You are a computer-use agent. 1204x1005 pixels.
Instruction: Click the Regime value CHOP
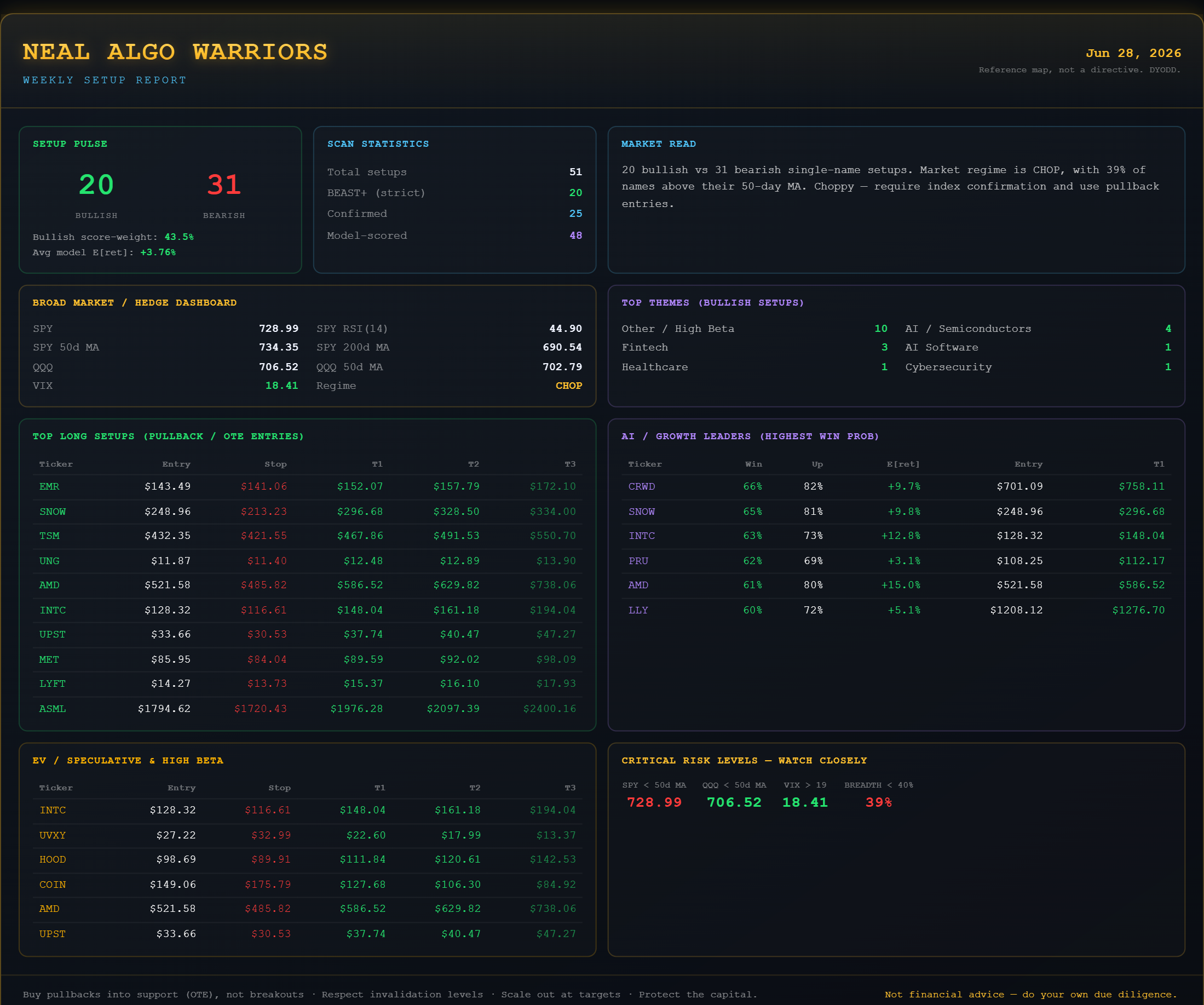click(569, 386)
